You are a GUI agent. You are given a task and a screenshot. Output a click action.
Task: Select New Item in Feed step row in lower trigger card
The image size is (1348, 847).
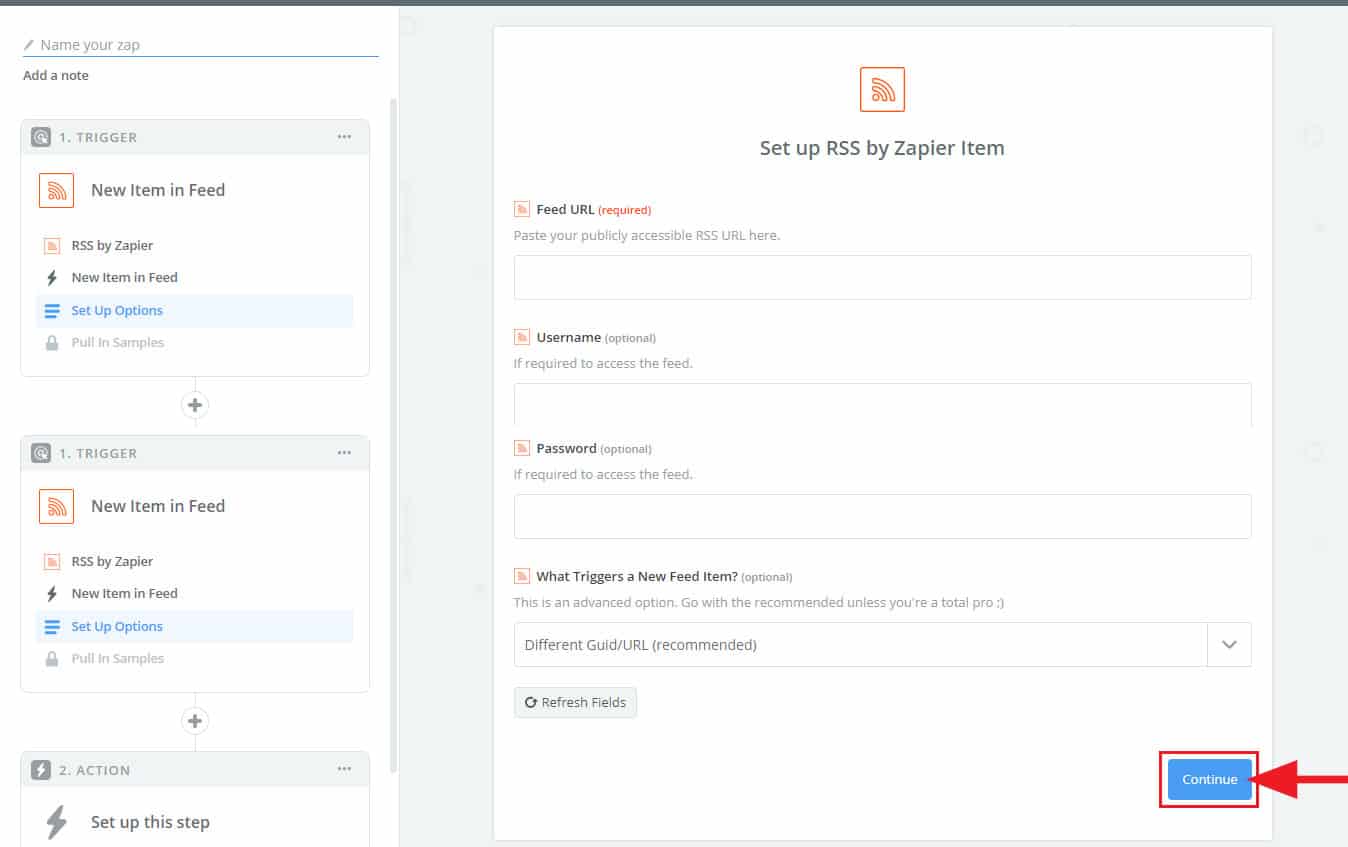195,593
